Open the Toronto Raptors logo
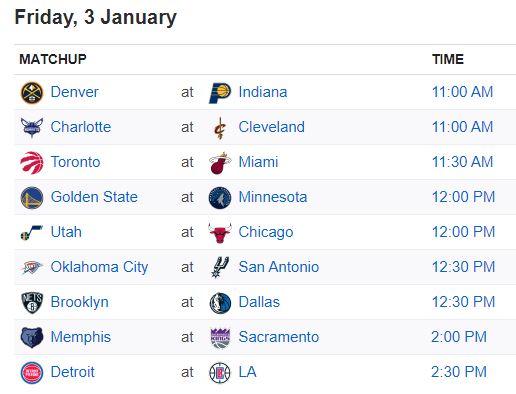The image size is (516, 394). coord(32,163)
